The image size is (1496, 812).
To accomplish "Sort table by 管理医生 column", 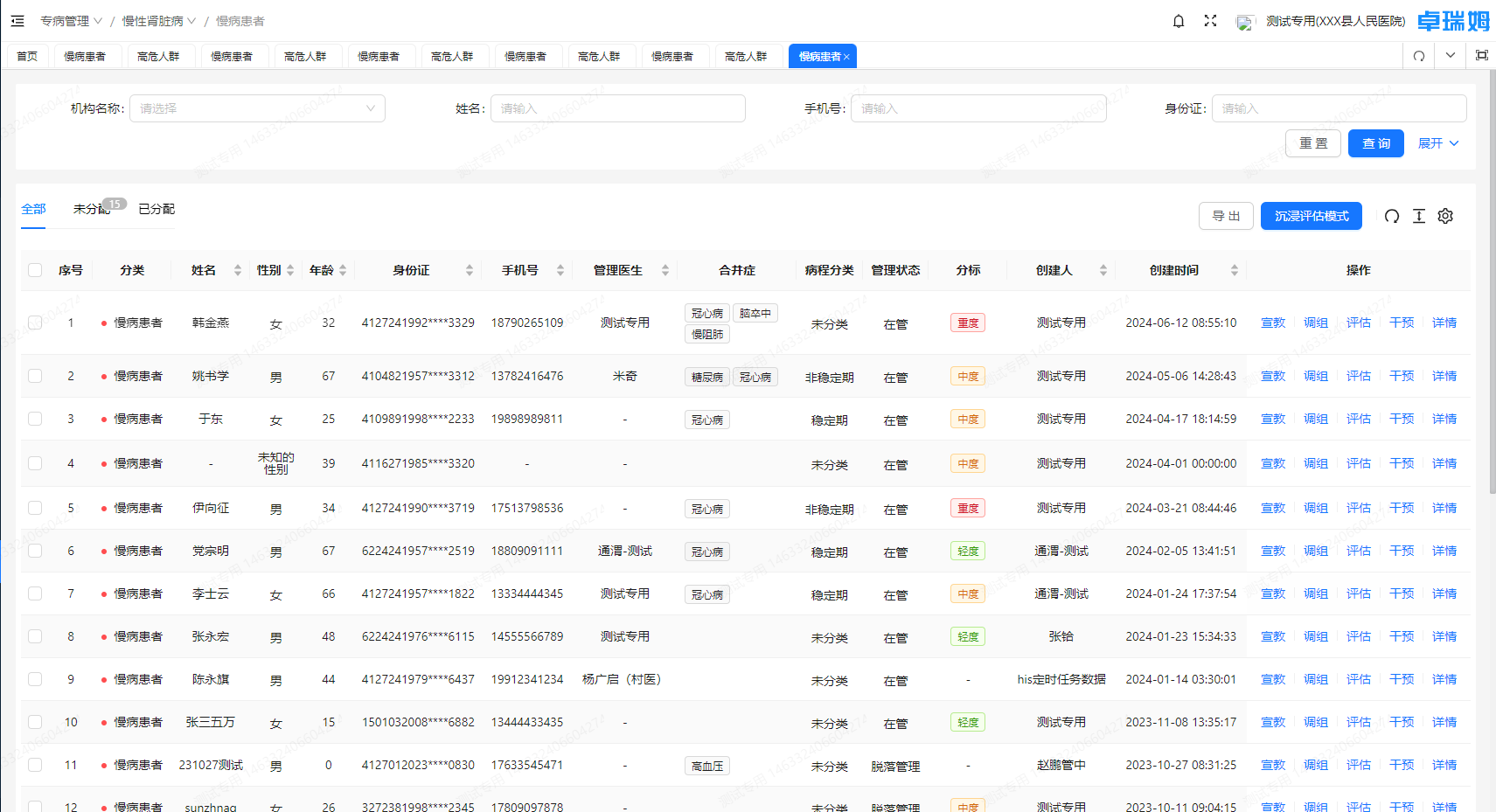I will click(665, 271).
